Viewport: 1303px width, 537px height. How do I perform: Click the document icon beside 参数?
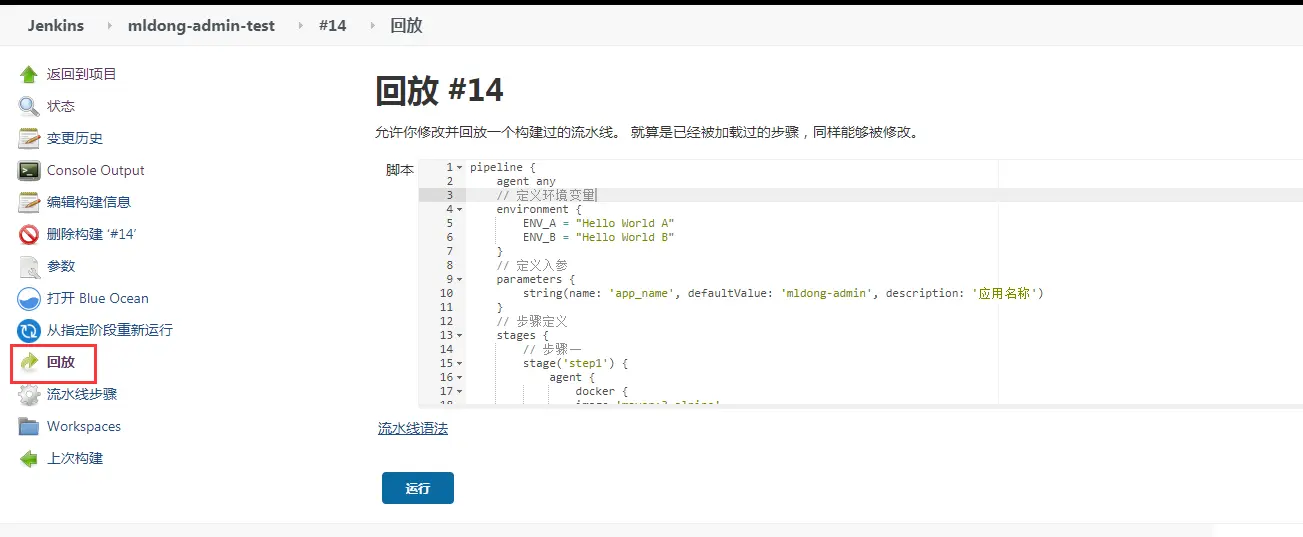pos(29,266)
